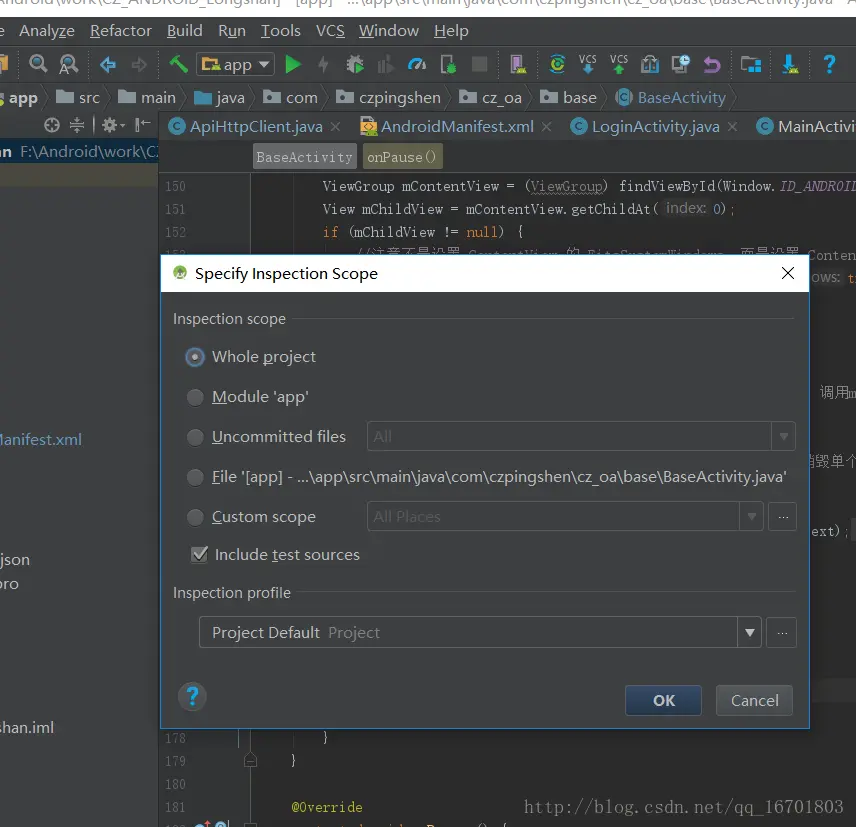The height and width of the screenshot is (827, 856).
Task: Click the 'java' breadcrumb folder
Action: point(219,98)
